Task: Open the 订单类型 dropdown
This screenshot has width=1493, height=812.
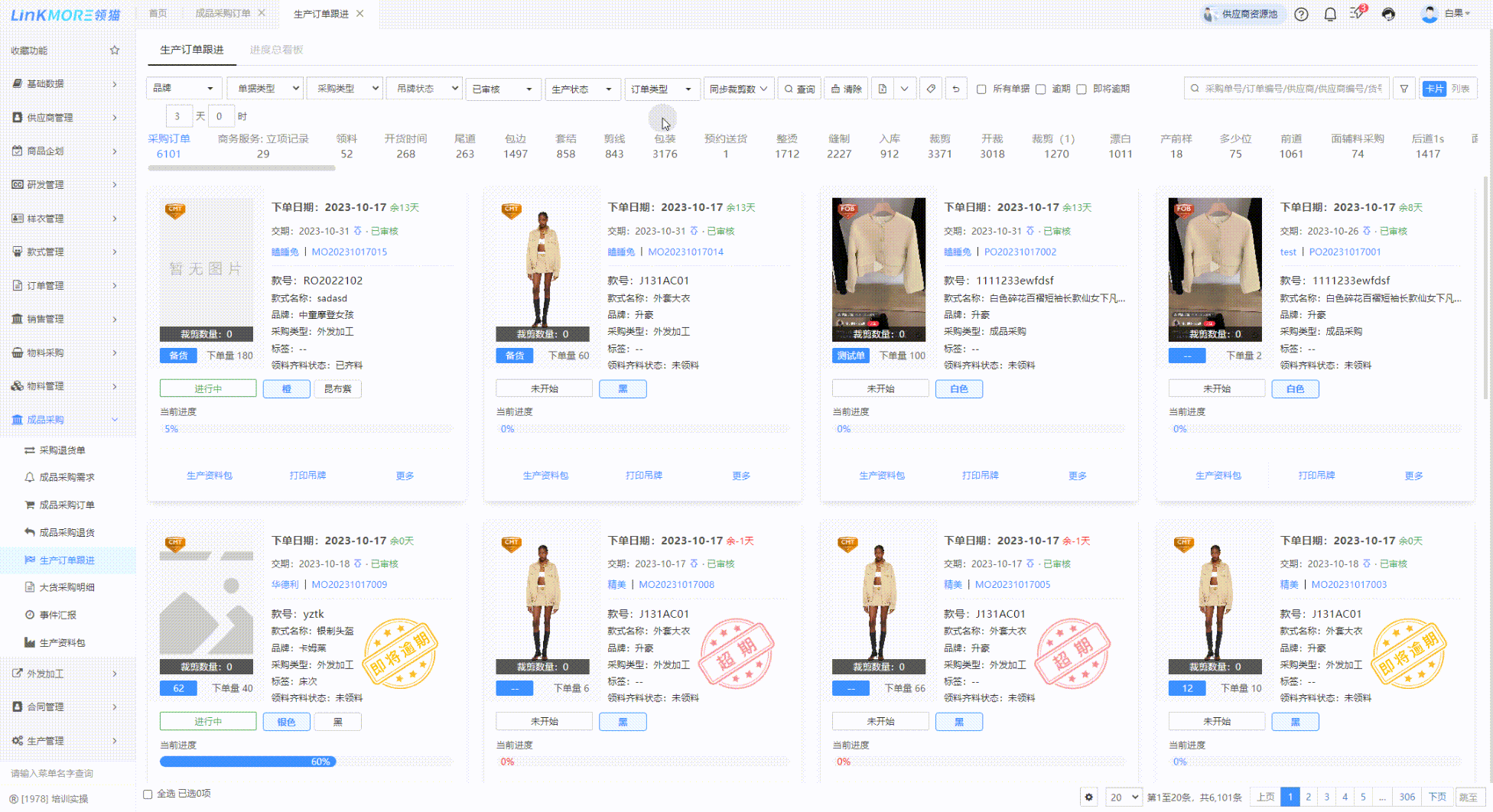Action: [662, 89]
